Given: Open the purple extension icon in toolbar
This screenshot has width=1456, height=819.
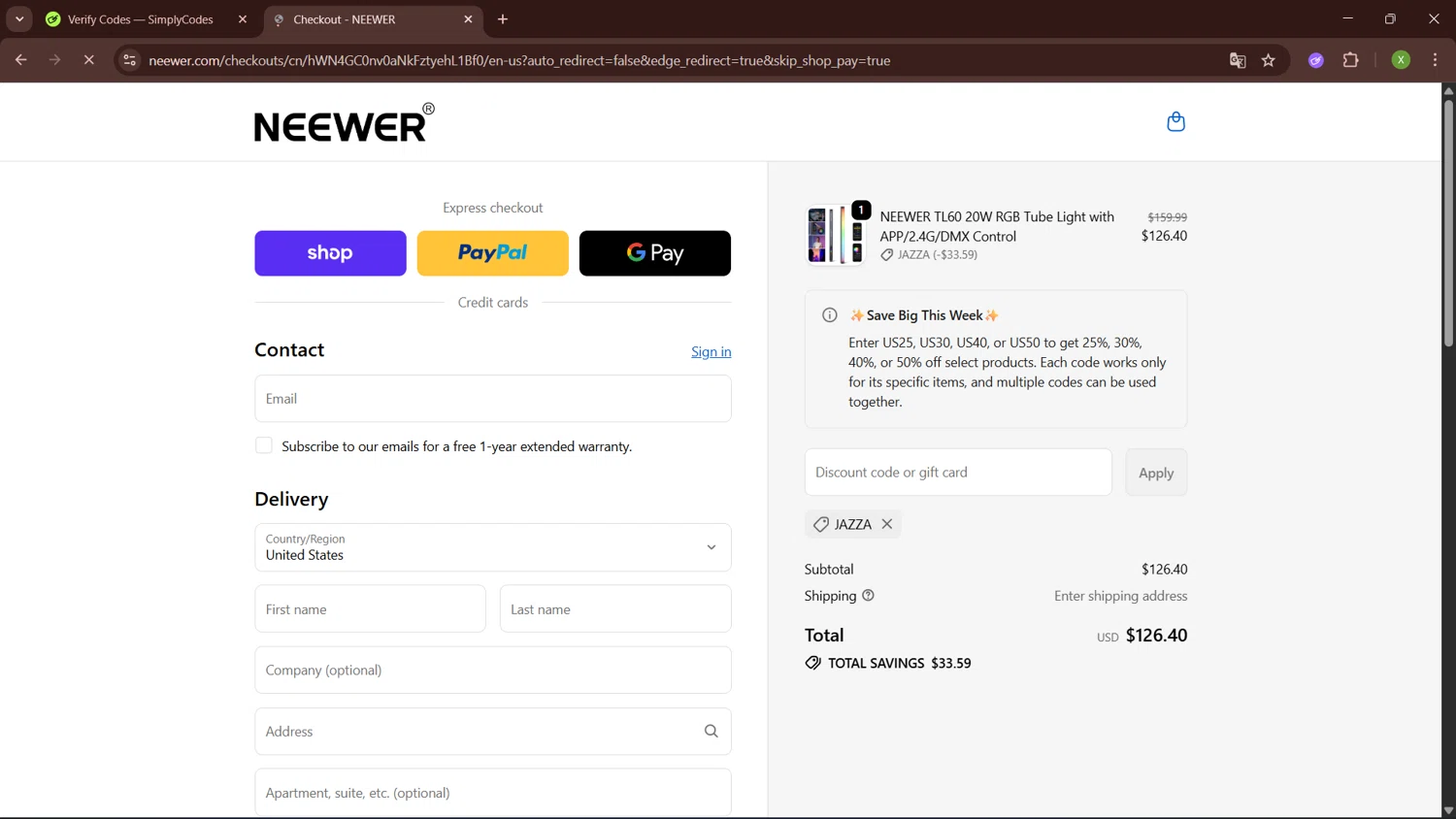Looking at the screenshot, I should 1316,60.
